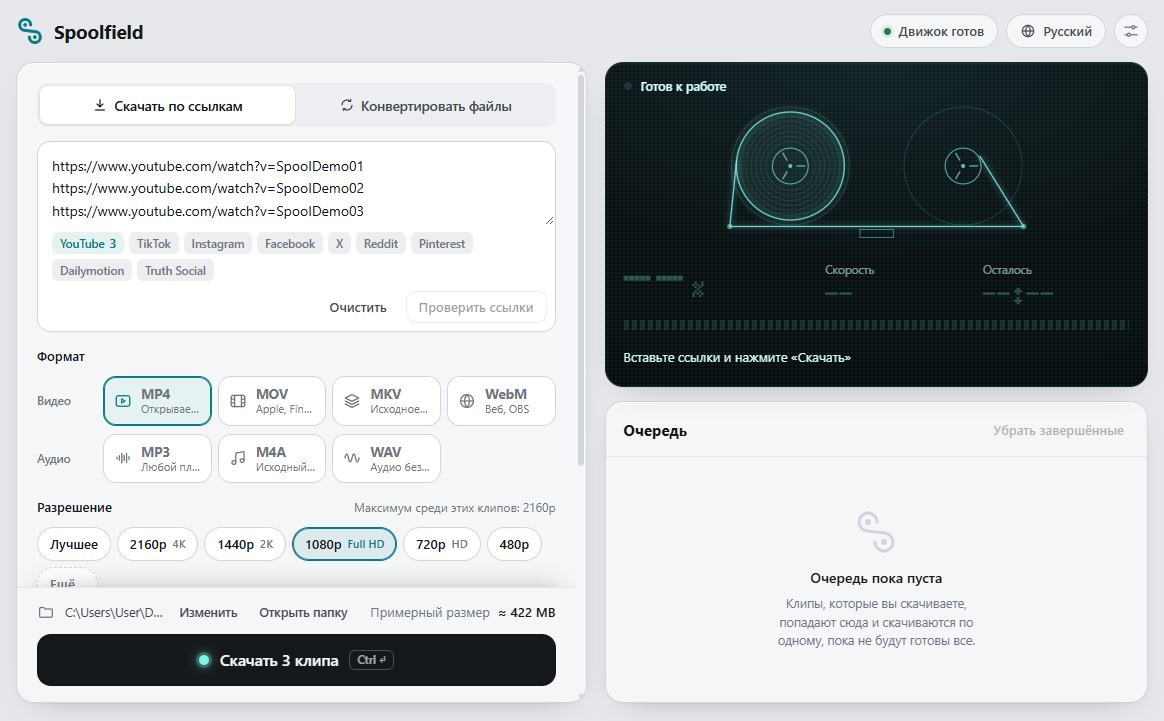The height and width of the screenshot is (721, 1164).
Task: Pick the WAV audio format
Action: click(386, 459)
